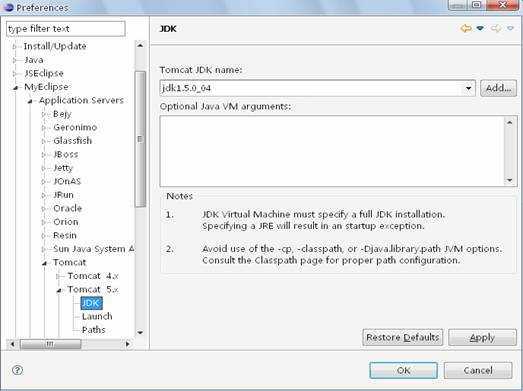Click inside Optional Java VM arguments box
Image resolution: width=523 pixels, height=391 pixels.
pyautogui.click(x=332, y=151)
